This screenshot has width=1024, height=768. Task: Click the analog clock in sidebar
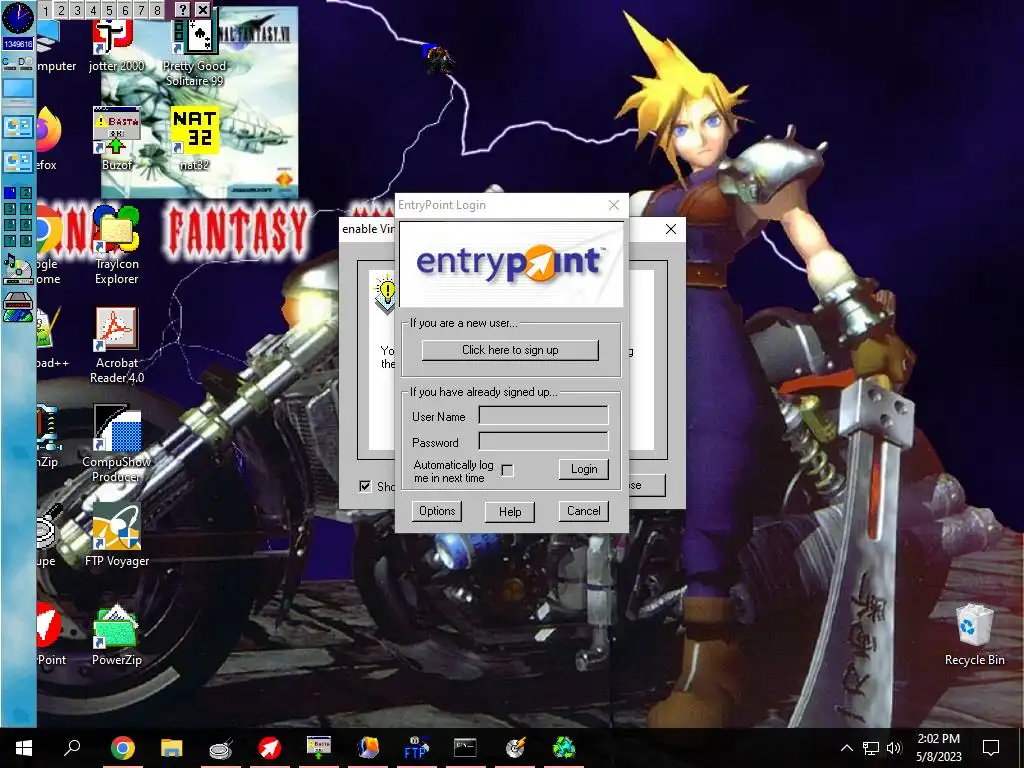point(18,18)
